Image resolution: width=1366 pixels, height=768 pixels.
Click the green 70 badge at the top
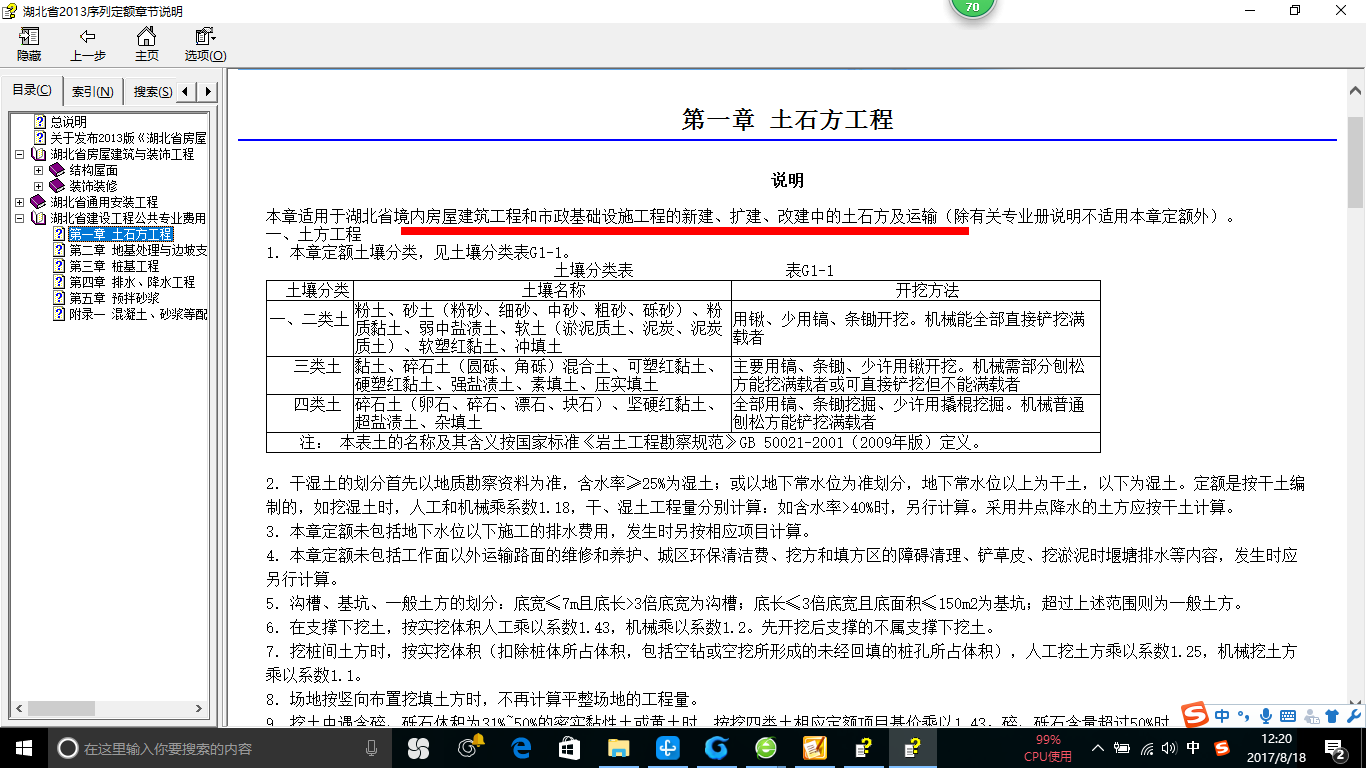click(972, 7)
